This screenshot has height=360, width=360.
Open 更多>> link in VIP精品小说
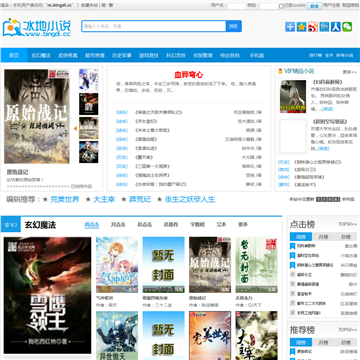(350, 72)
